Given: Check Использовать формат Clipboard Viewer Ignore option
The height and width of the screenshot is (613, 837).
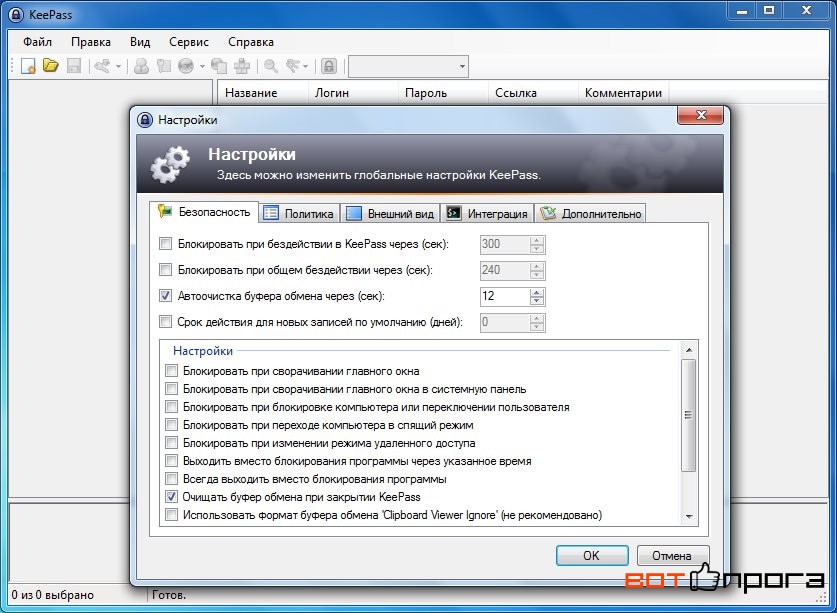Looking at the screenshot, I should tap(171, 515).
